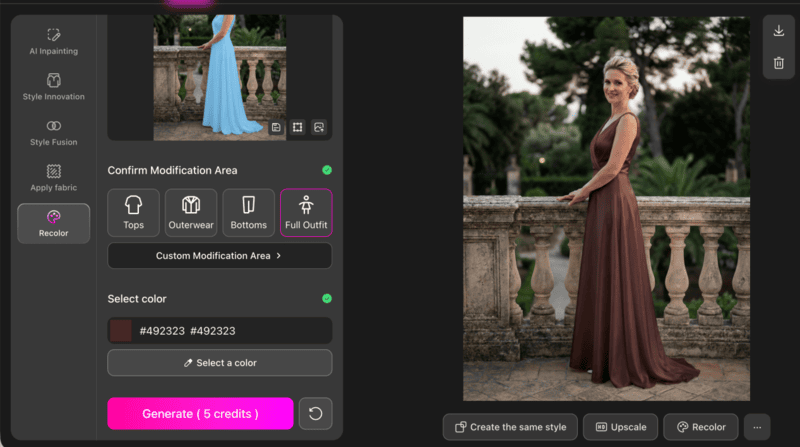Image resolution: width=800 pixels, height=447 pixels.
Task: Open the Apply fabric tool
Action: (54, 178)
